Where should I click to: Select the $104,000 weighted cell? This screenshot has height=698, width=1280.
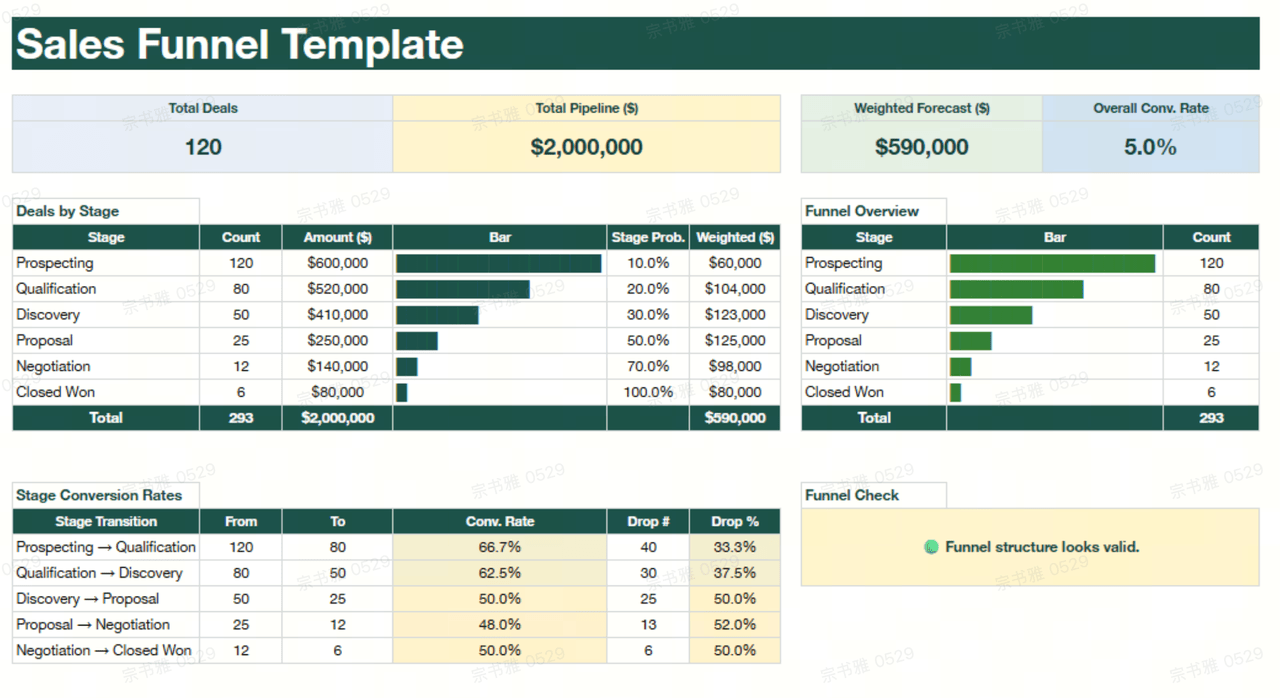point(735,289)
